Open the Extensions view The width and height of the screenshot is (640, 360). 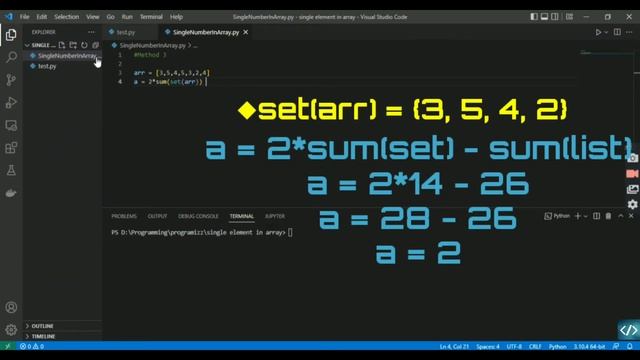pyautogui.click(x=11, y=148)
